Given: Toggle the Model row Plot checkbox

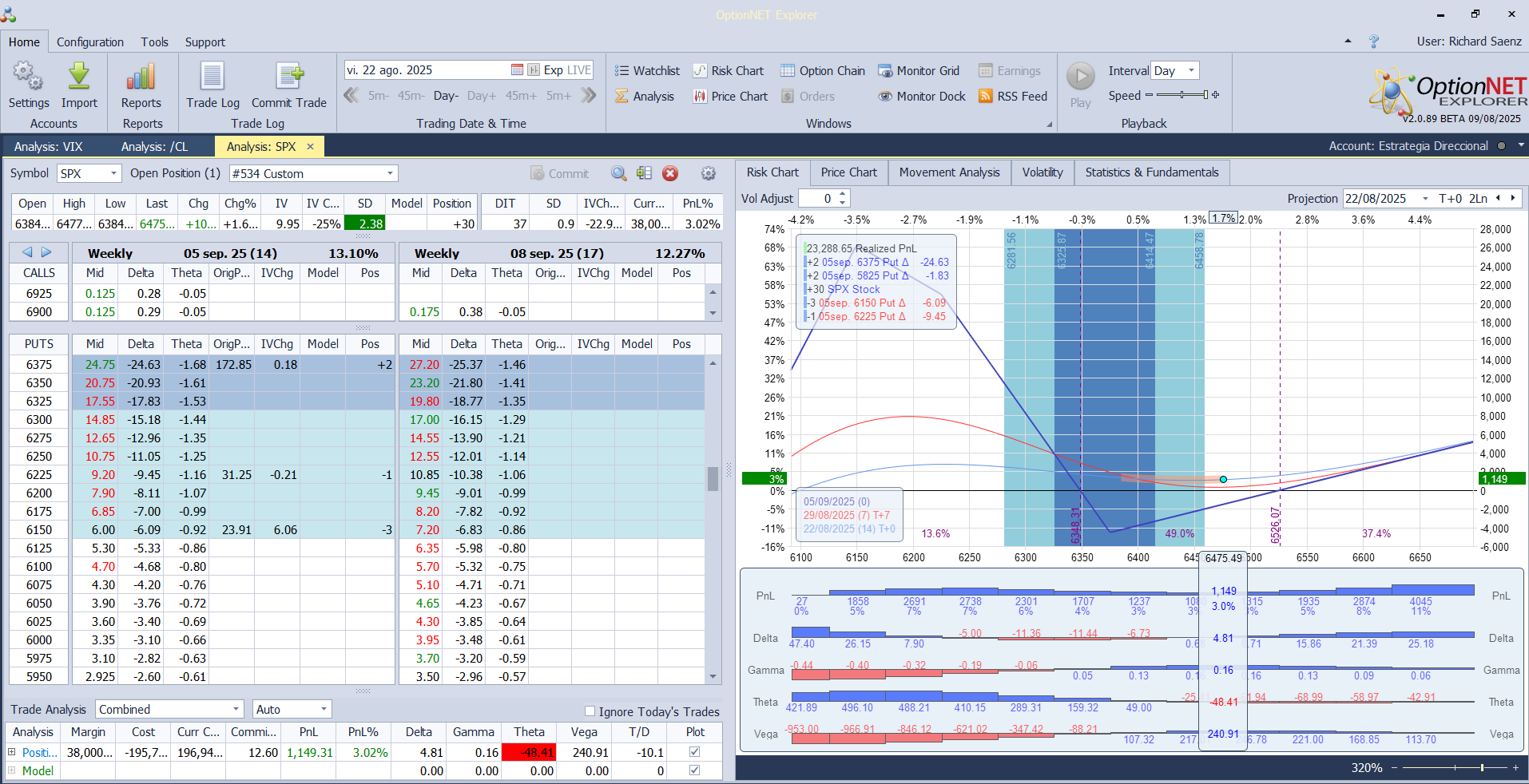Looking at the screenshot, I should (x=694, y=770).
